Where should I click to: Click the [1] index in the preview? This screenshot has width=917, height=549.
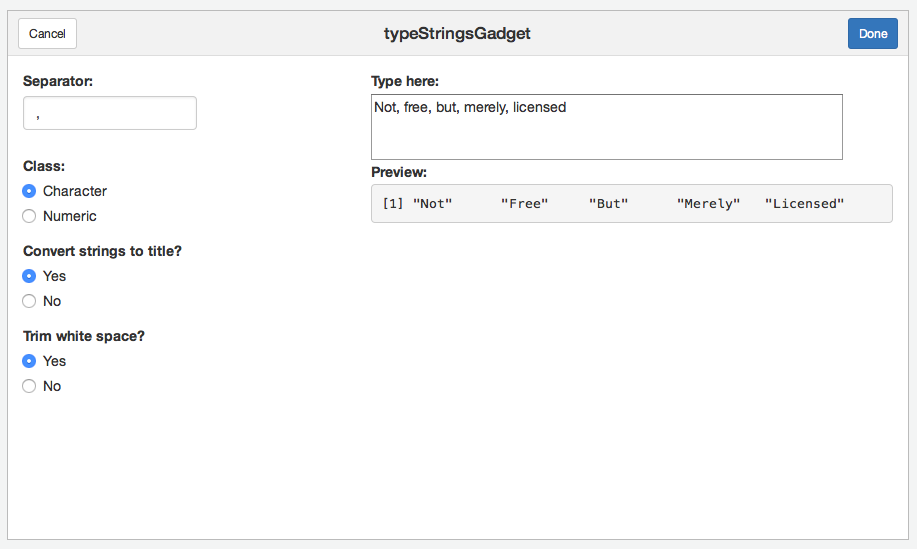tap(392, 204)
